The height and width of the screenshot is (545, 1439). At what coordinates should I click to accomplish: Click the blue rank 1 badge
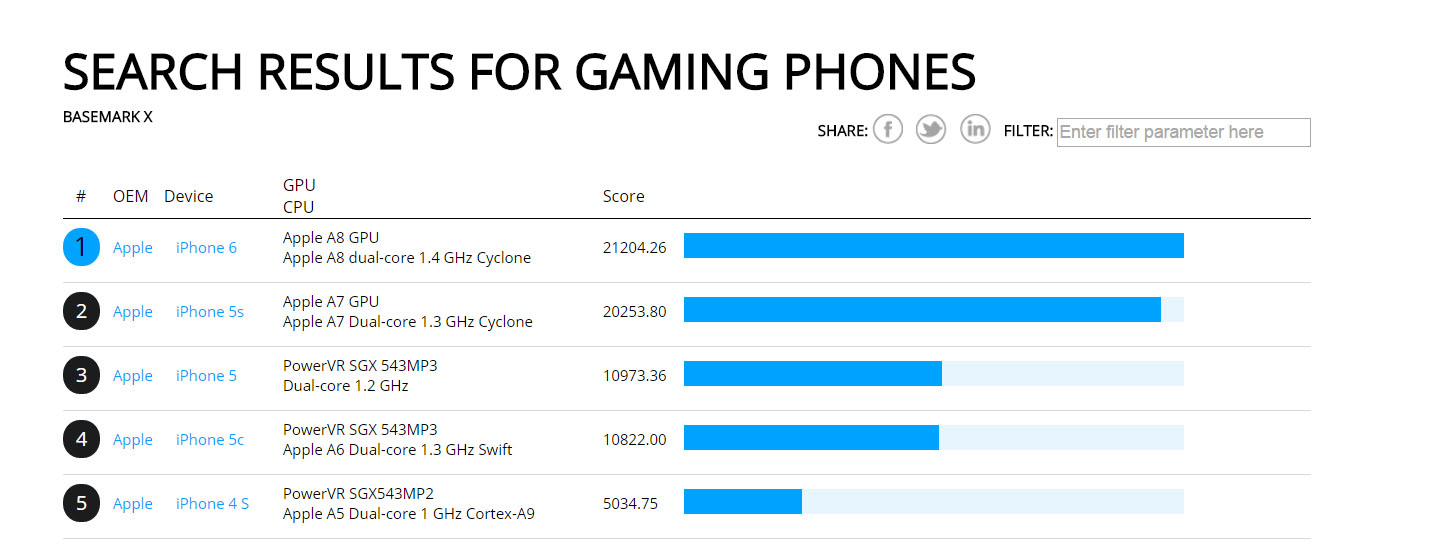coord(81,247)
